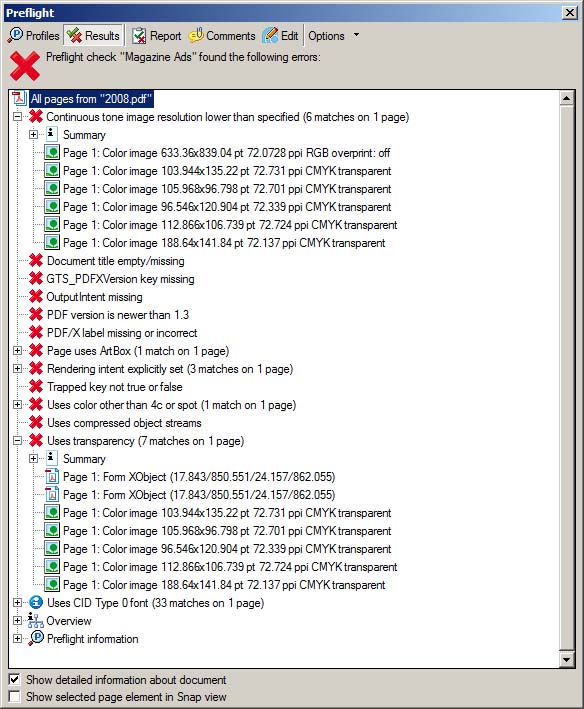Expand Summary under Continuous tone image resolution
The height and width of the screenshot is (709, 584).
(33, 135)
